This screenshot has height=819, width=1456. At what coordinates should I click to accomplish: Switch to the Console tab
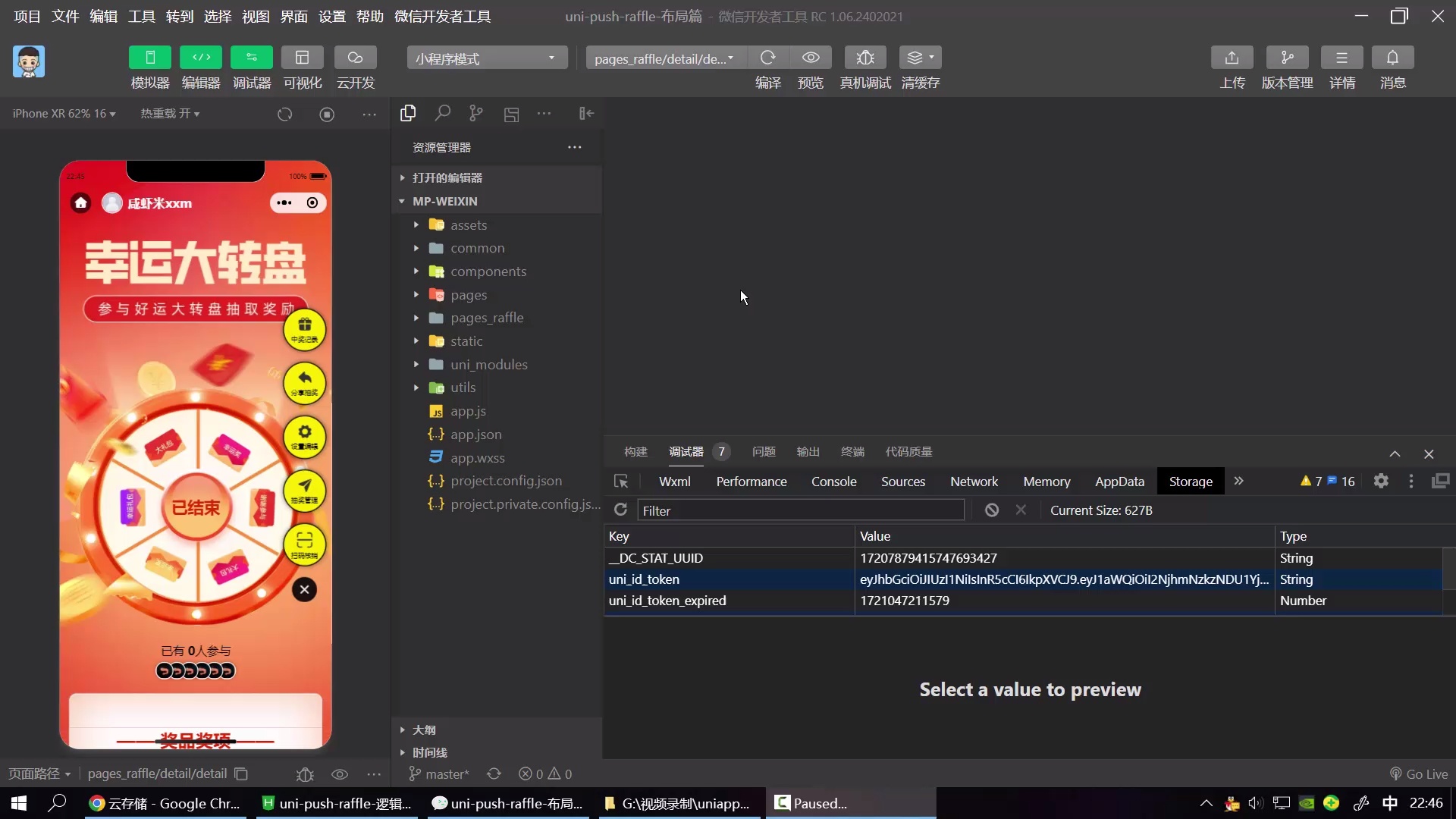pos(833,482)
